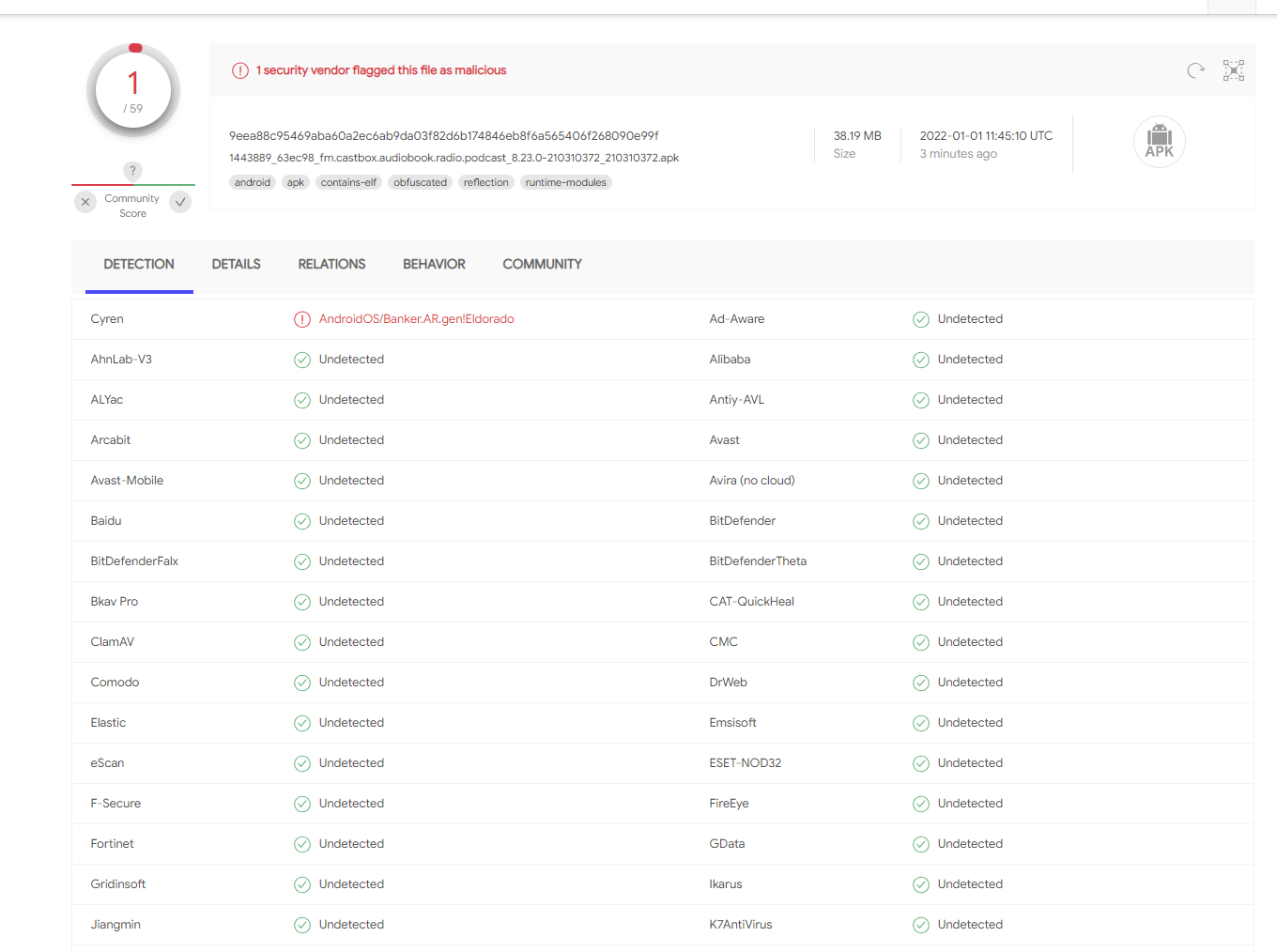Click the reanalyze file icon

(1194, 70)
